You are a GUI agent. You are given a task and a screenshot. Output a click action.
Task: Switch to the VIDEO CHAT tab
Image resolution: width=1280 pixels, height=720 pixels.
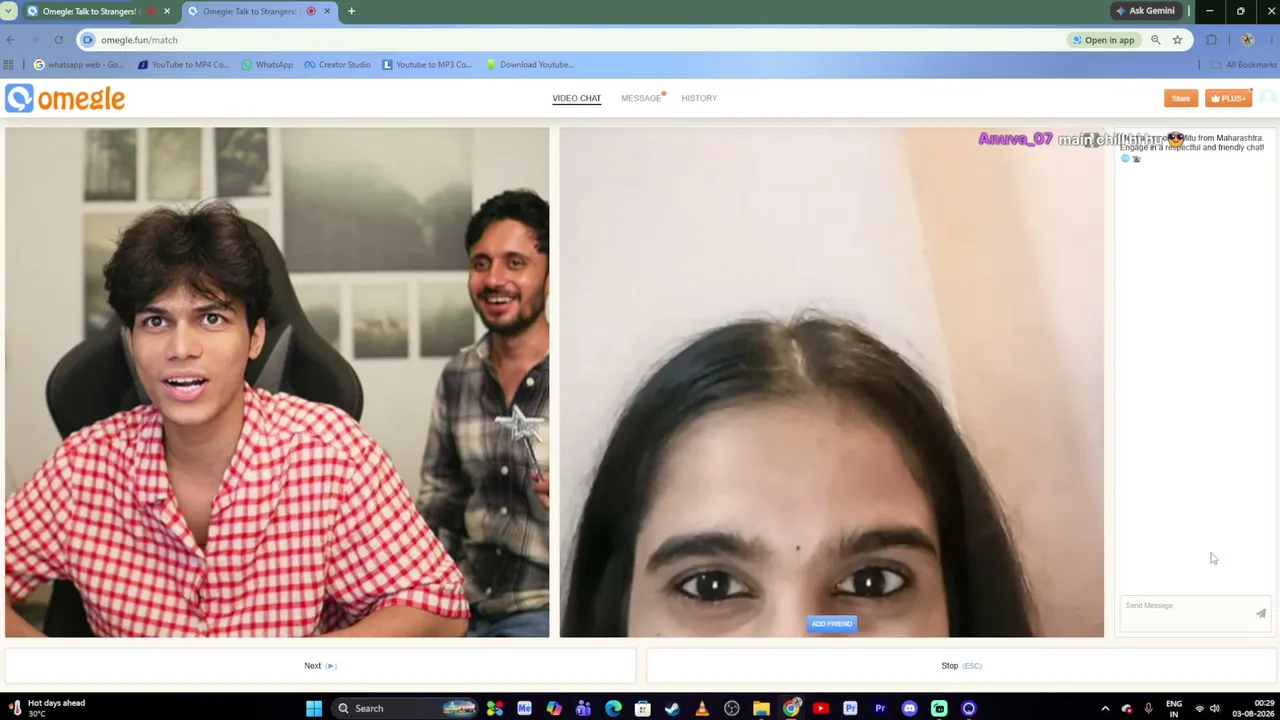pos(576,98)
